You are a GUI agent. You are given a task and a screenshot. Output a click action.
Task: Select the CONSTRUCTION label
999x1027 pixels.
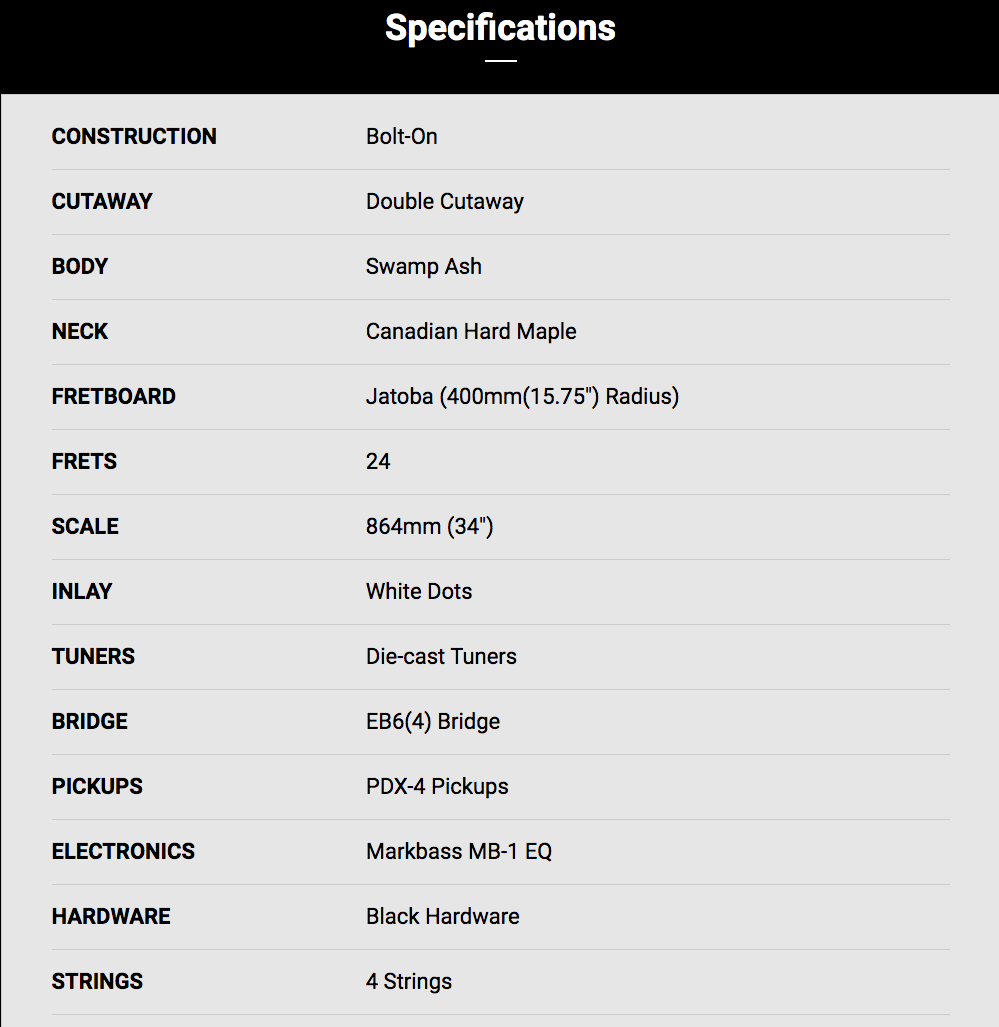point(134,136)
